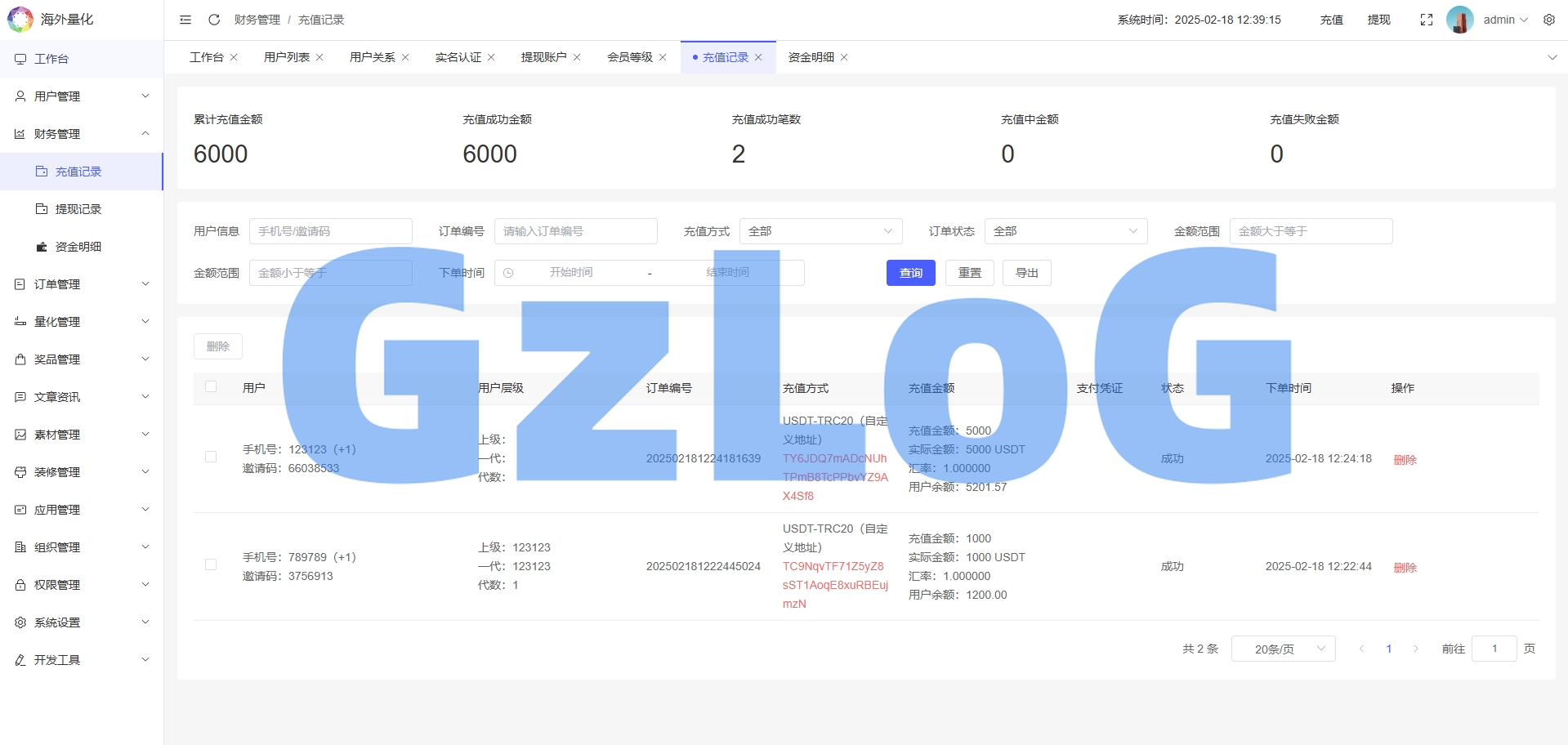The height and width of the screenshot is (745, 1568).
Task: Click the 导出 export button
Action: 1026,273
